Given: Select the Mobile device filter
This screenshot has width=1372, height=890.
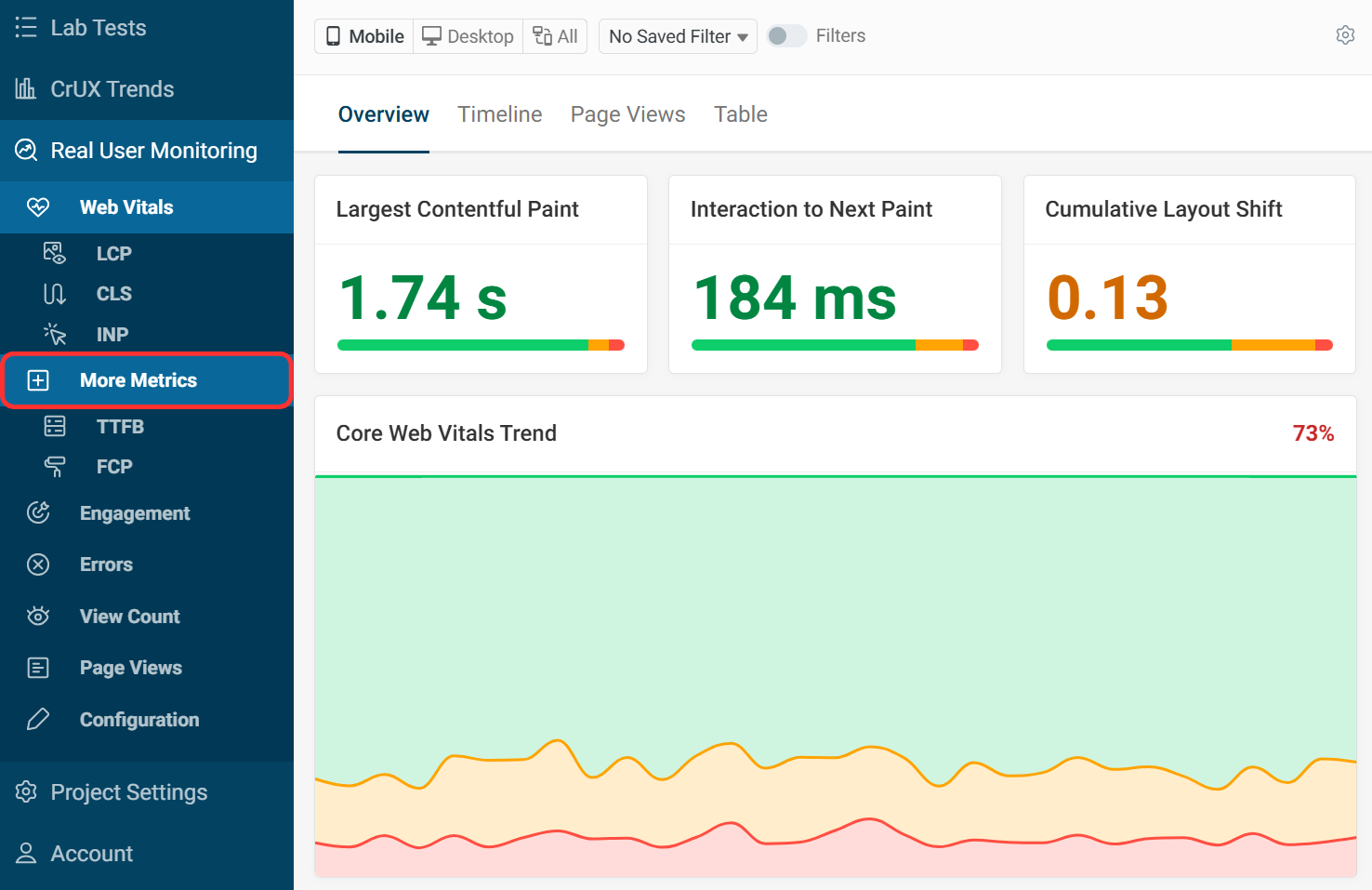Looking at the screenshot, I should (x=363, y=35).
